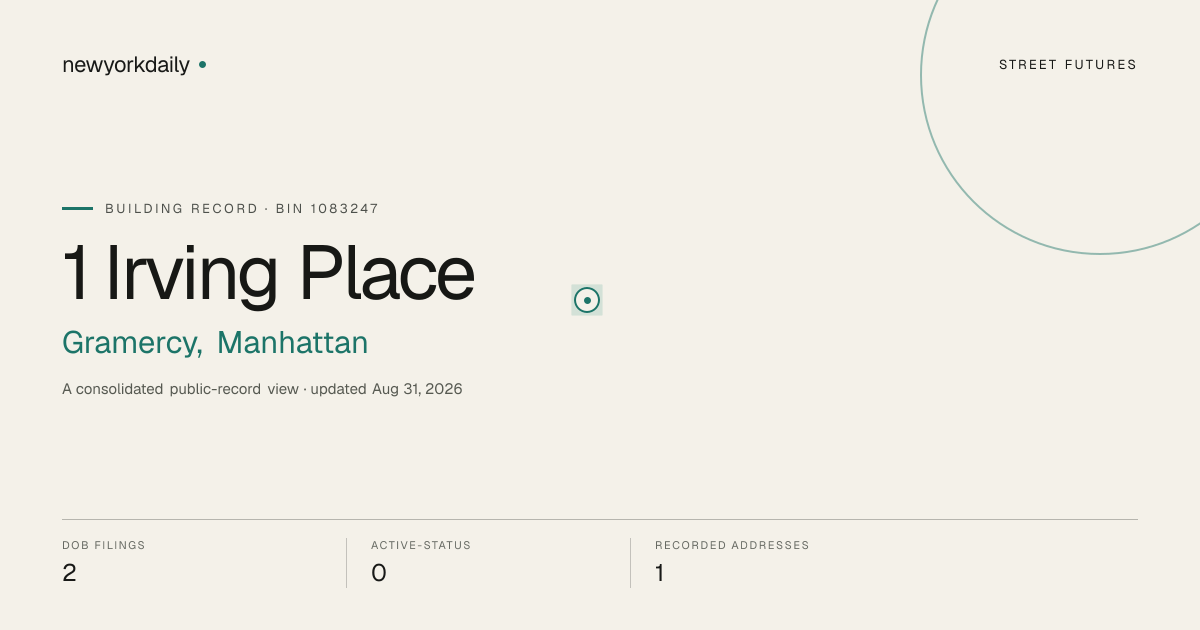The image size is (1200, 630).
Task: Click the circular target icon beside the title
Action: (587, 300)
